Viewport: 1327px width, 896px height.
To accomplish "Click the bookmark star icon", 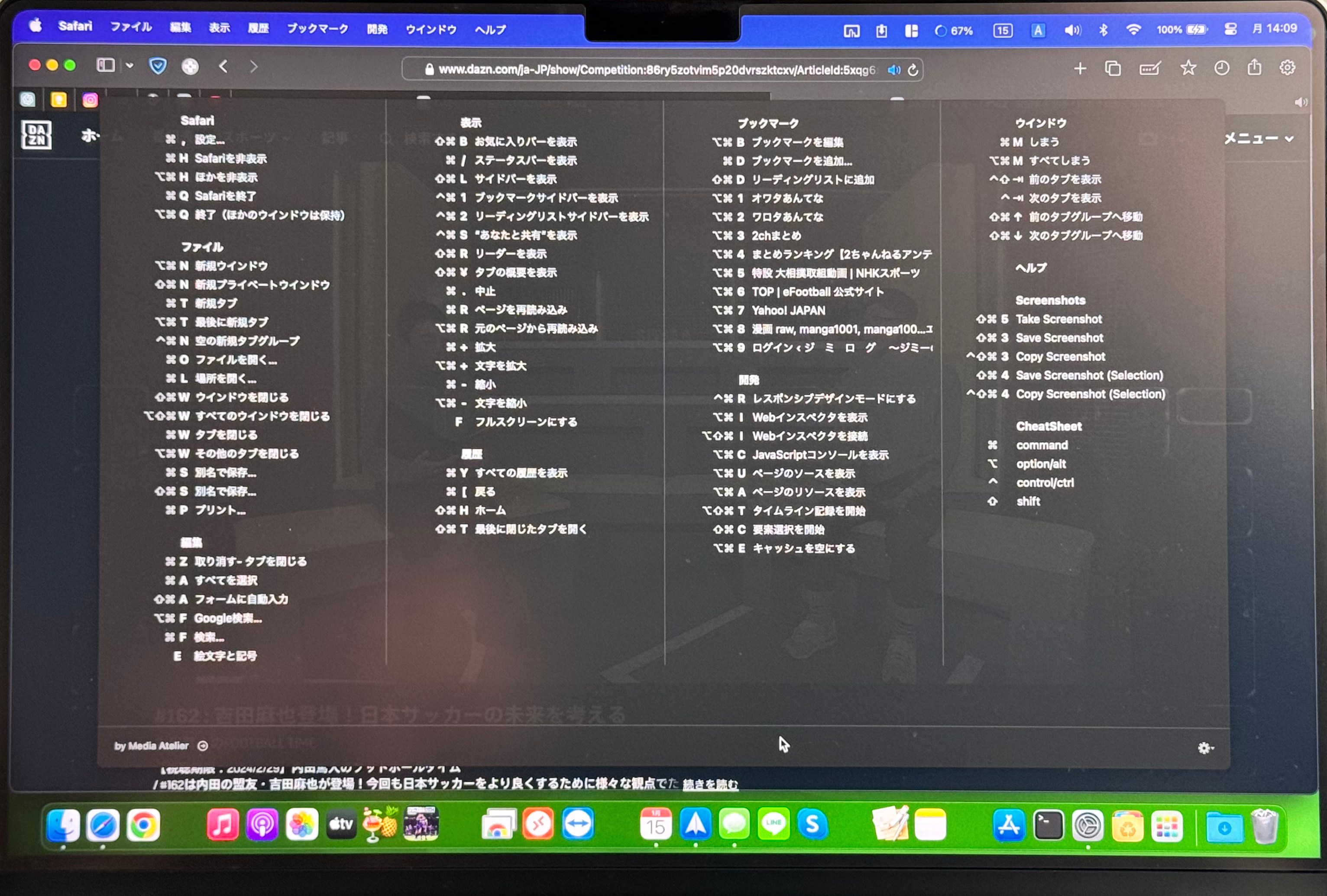I will click(x=1188, y=68).
